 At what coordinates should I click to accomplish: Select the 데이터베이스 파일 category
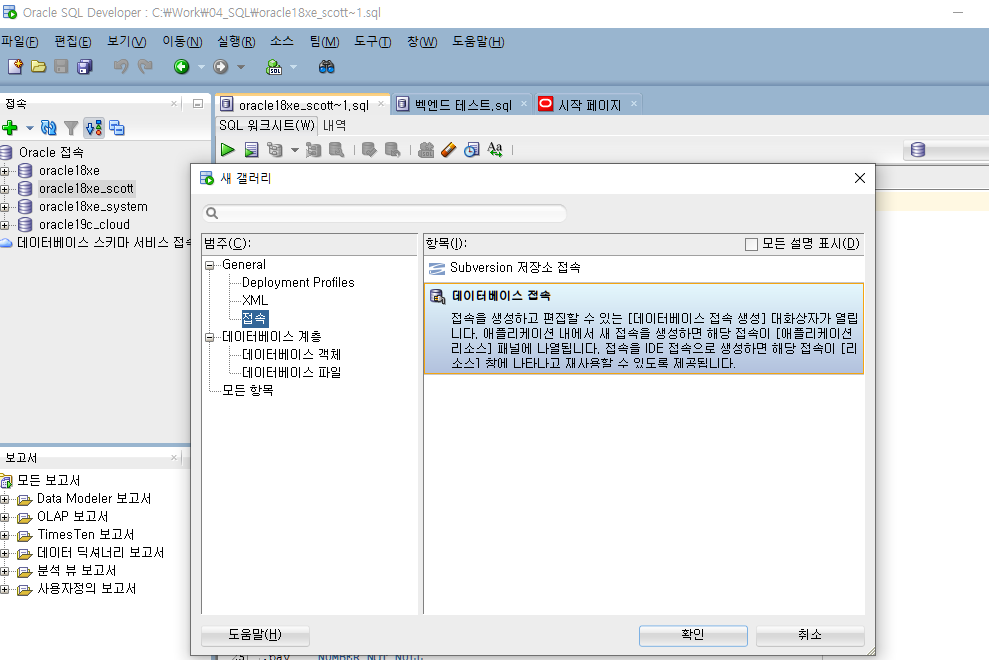pyautogui.click(x=291, y=373)
